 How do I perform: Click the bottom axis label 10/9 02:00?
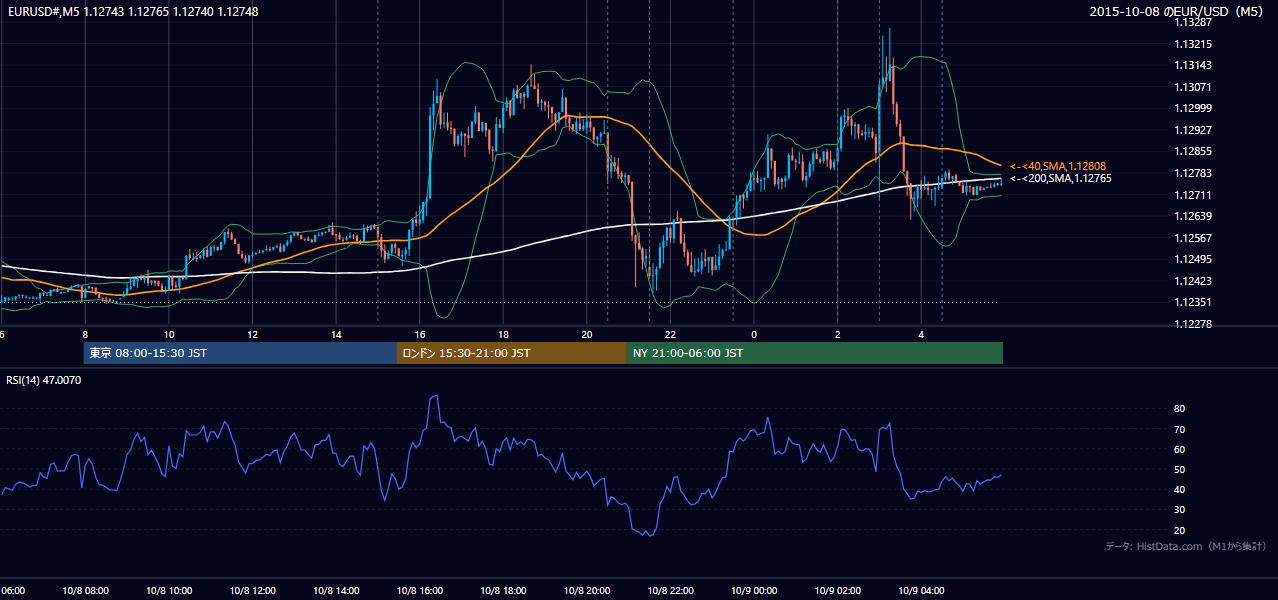(x=837, y=590)
